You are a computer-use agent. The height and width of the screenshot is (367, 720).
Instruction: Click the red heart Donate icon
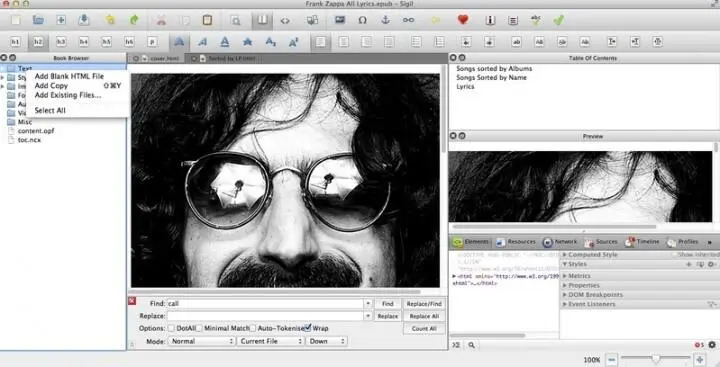(463, 20)
